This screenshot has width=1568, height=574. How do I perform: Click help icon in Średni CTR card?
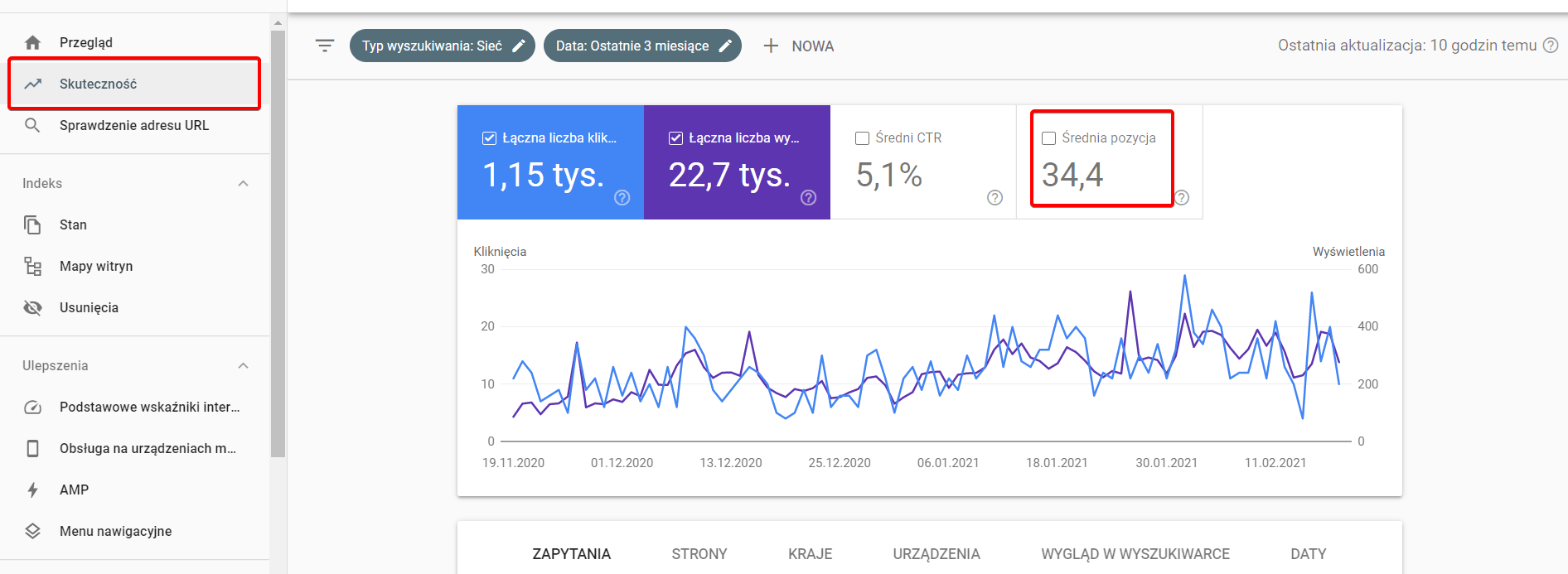click(x=995, y=197)
